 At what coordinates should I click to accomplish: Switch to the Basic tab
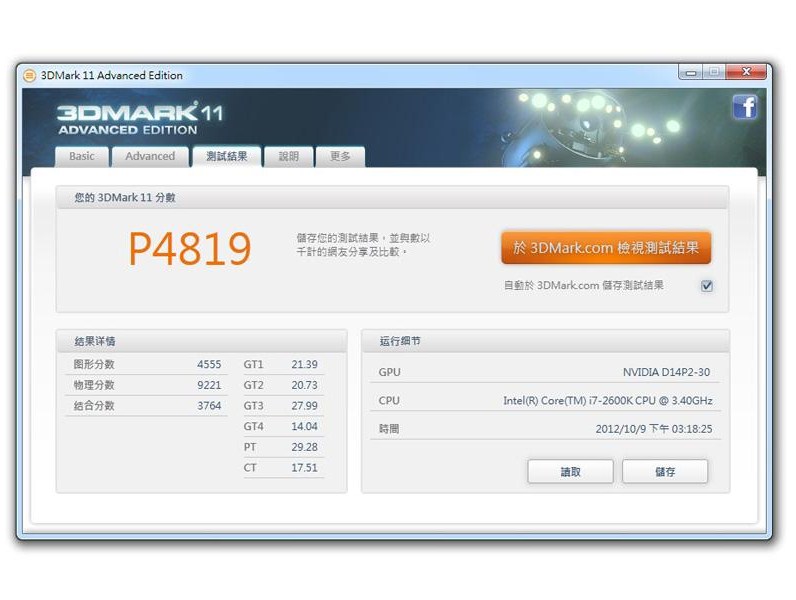[x=82, y=157]
